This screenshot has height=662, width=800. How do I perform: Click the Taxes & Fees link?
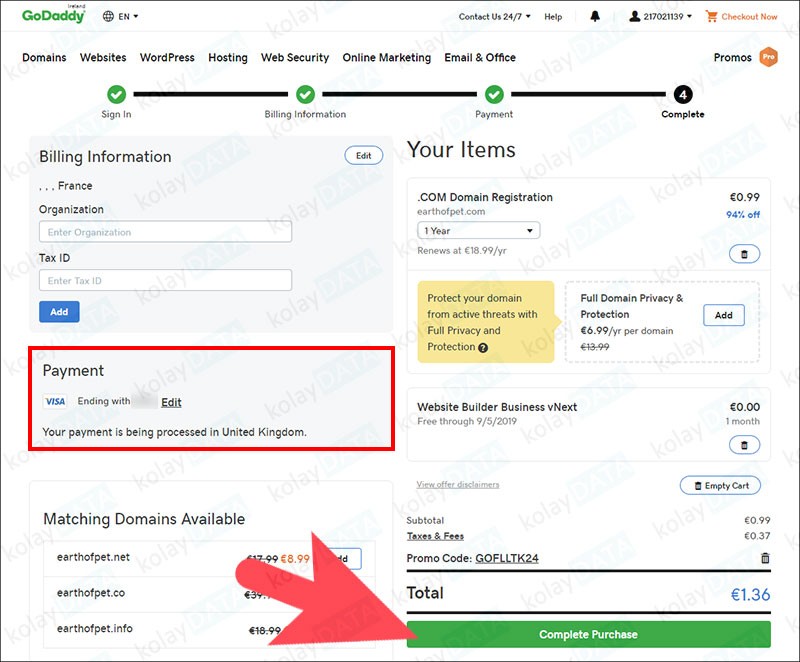435,536
